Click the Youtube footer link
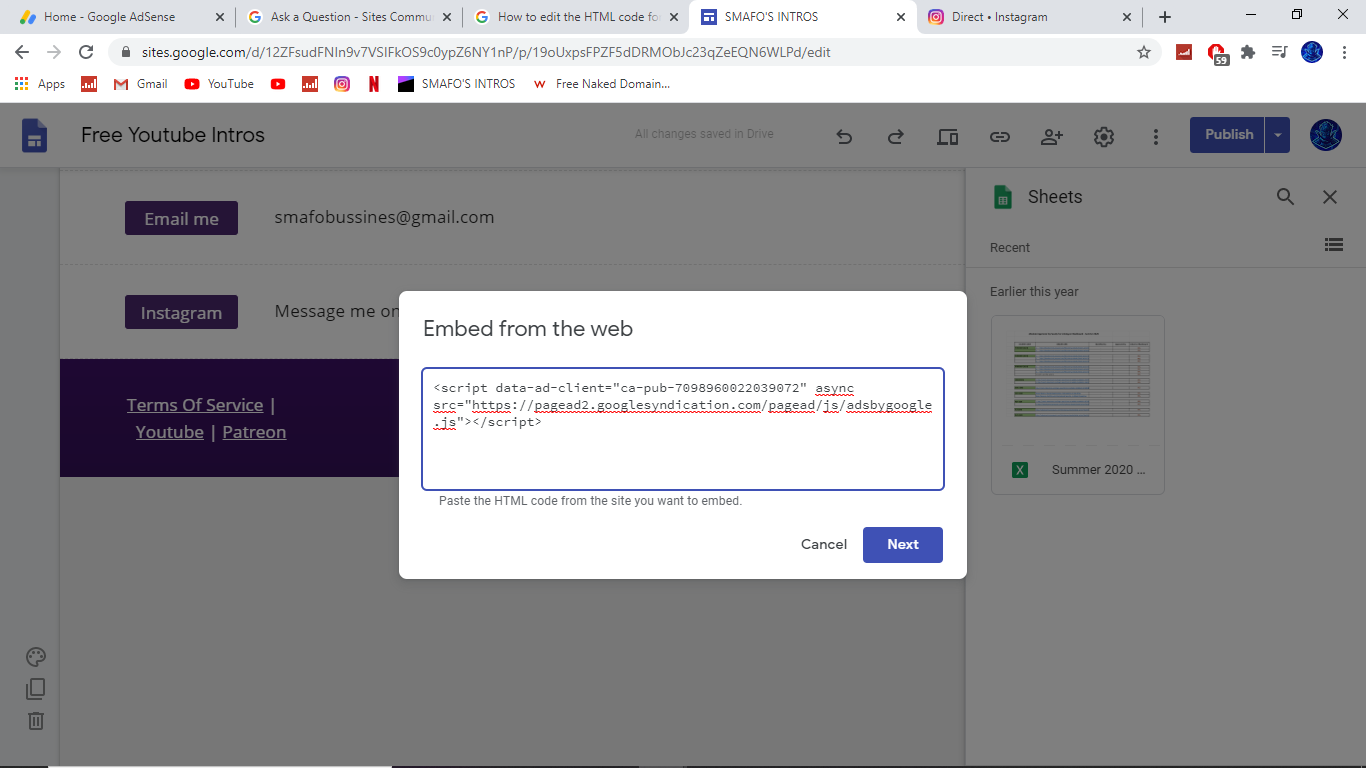 [170, 432]
